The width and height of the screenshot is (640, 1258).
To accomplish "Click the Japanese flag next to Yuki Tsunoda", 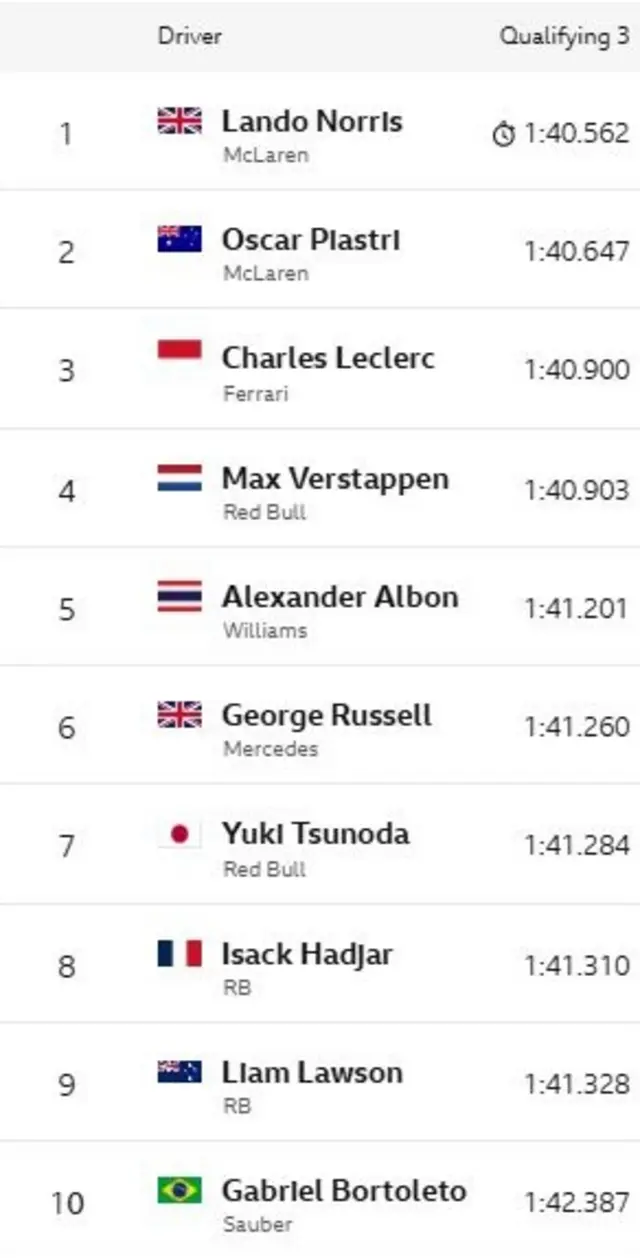I will pyautogui.click(x=180, y=834).
